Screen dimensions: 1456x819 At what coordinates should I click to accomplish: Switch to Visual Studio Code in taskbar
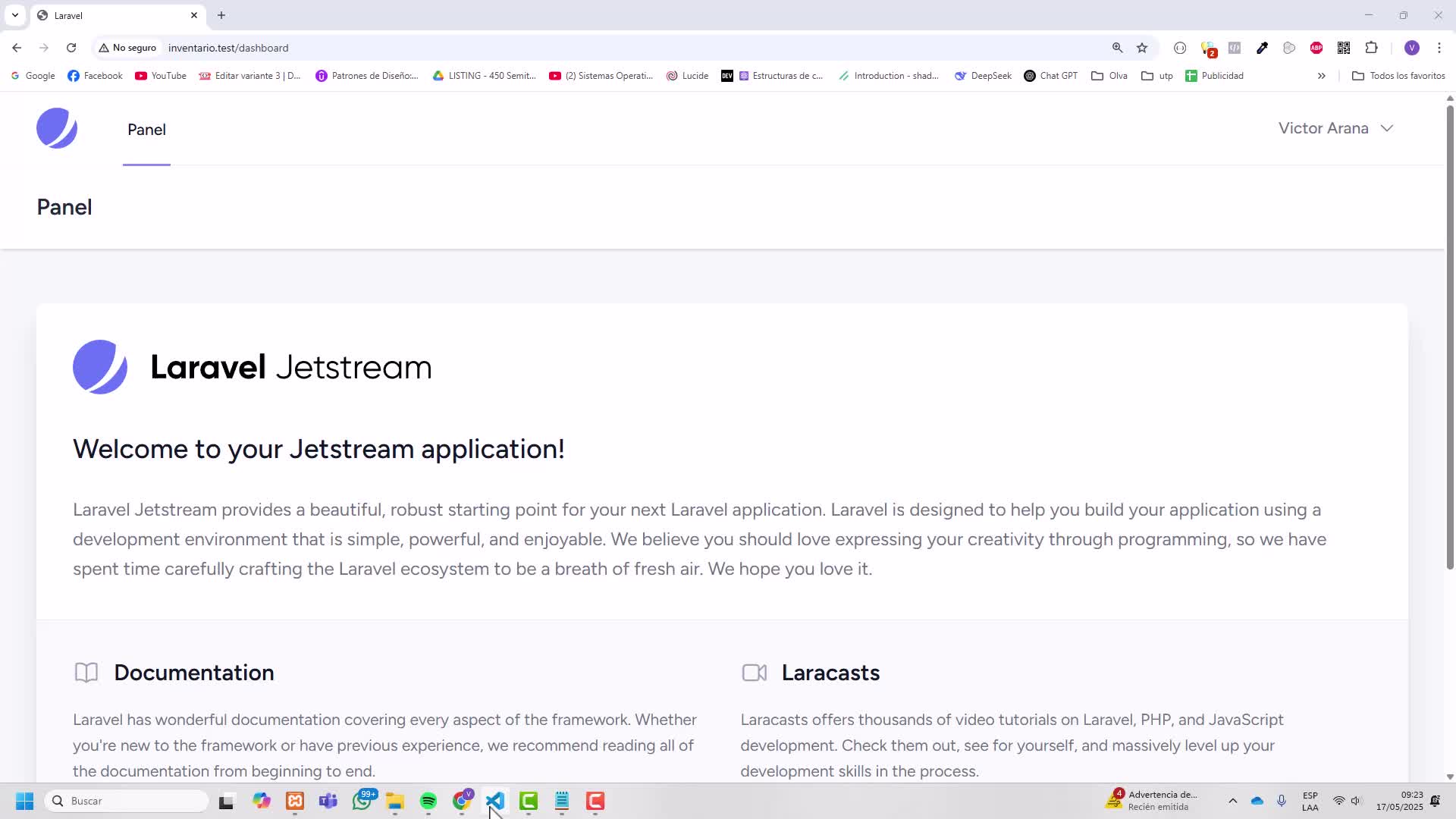coord(495,801)
